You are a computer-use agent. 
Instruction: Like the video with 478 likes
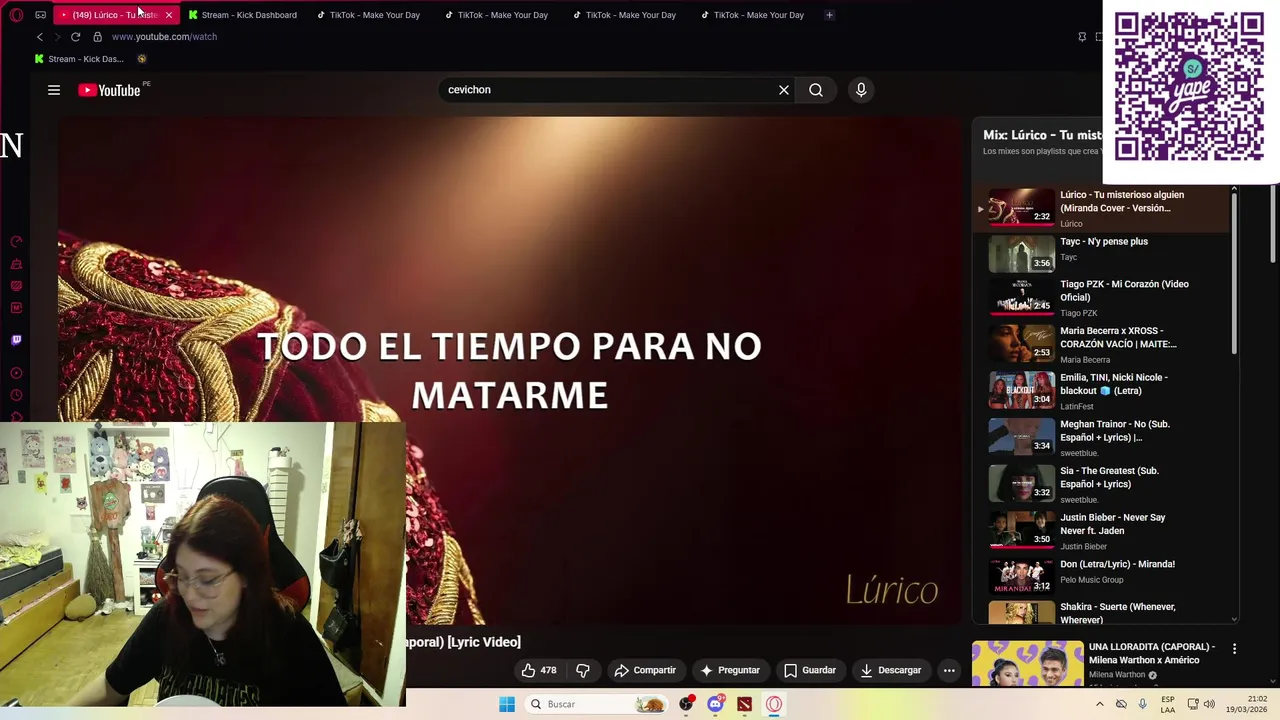click(x=539, y=670)
